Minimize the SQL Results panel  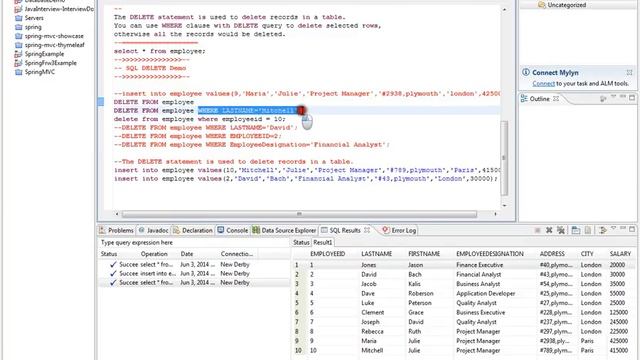[623, 229]
